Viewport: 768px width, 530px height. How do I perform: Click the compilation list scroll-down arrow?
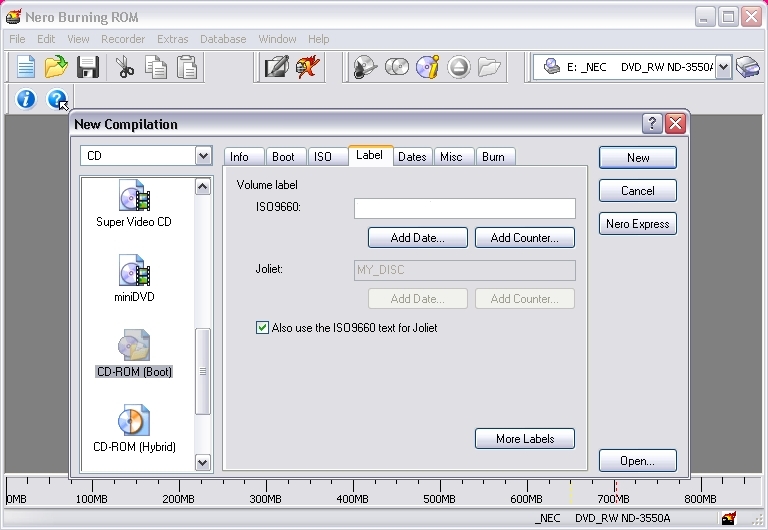(203, 462)
